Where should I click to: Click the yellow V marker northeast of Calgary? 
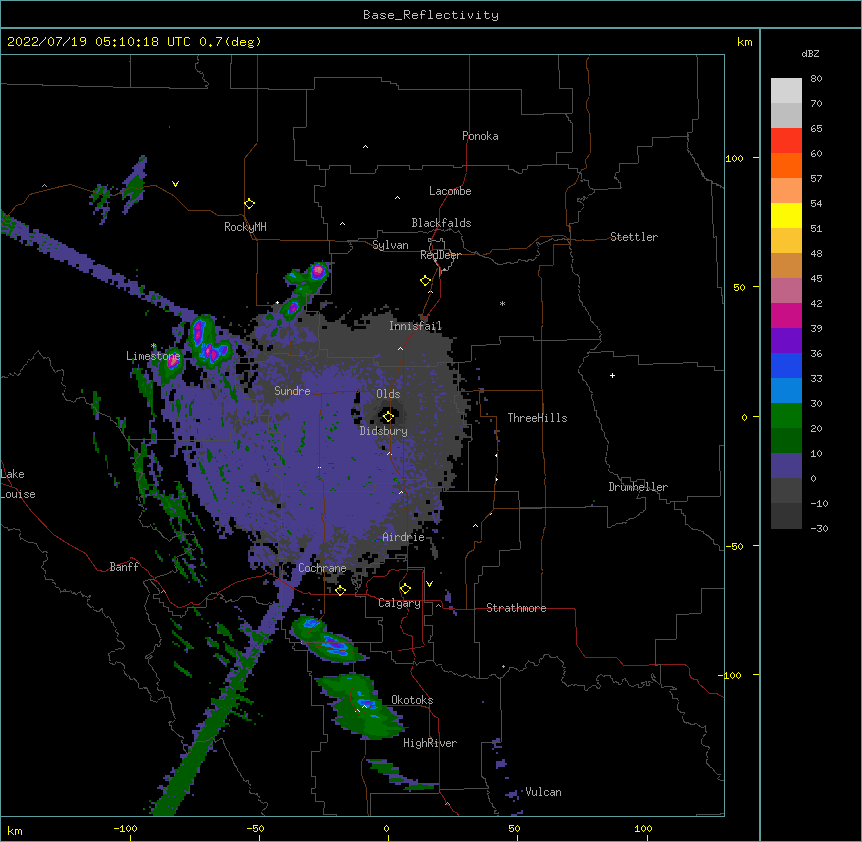[429, 584]
